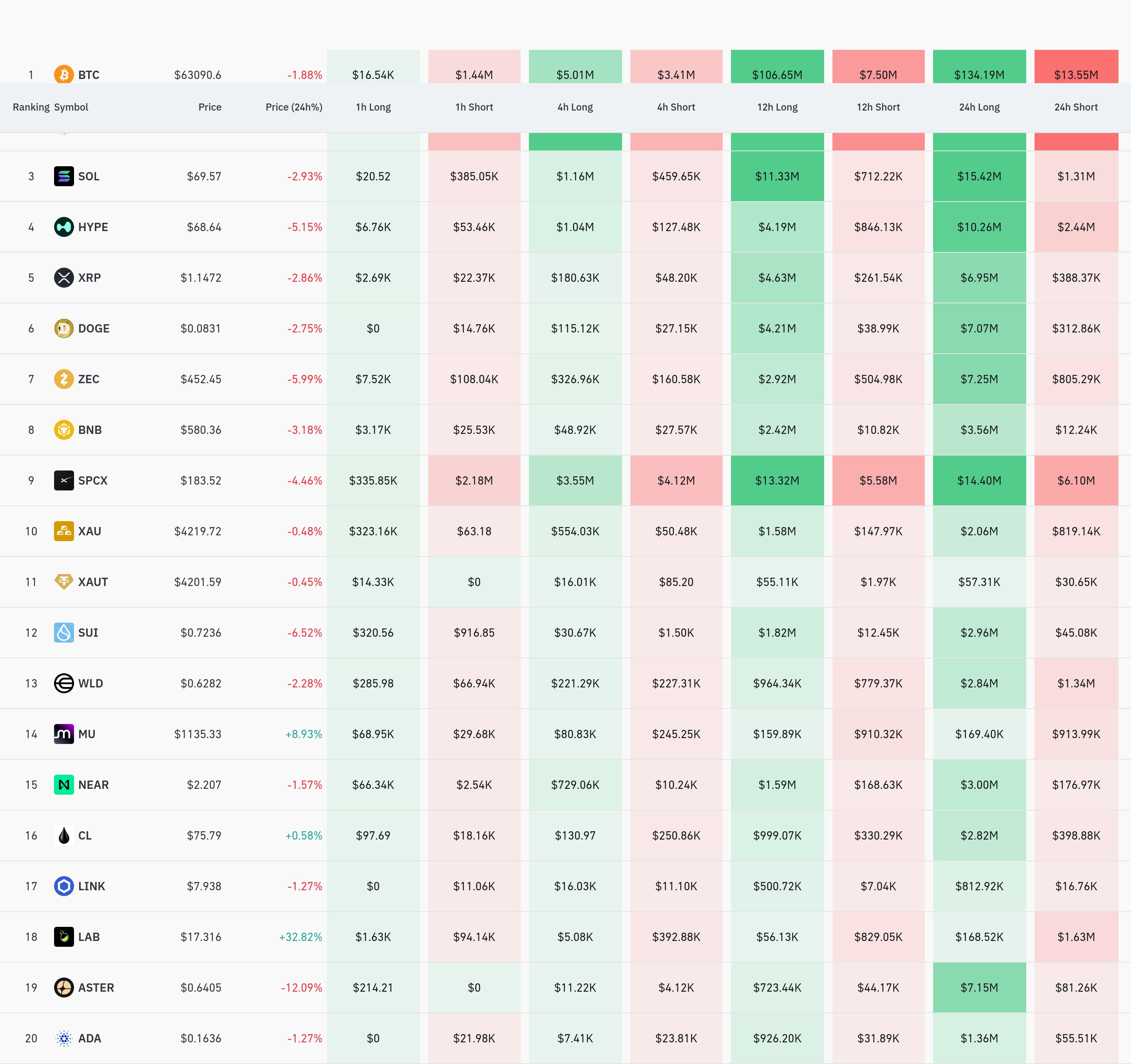Select the XRP coin icon
1131x1064 pixels.
(x=64, y=278)
